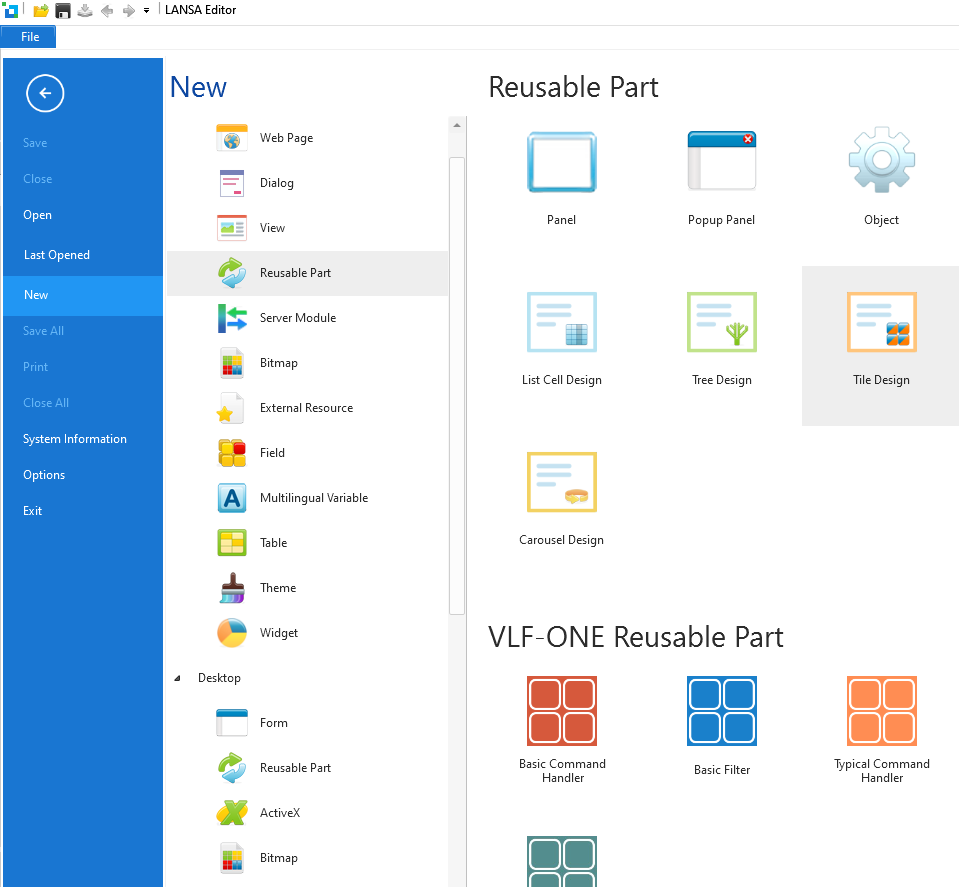Choose the ActiveX icon
This screenshot has width=959, height=887.
pyautogui.click(x=232, y=812)
